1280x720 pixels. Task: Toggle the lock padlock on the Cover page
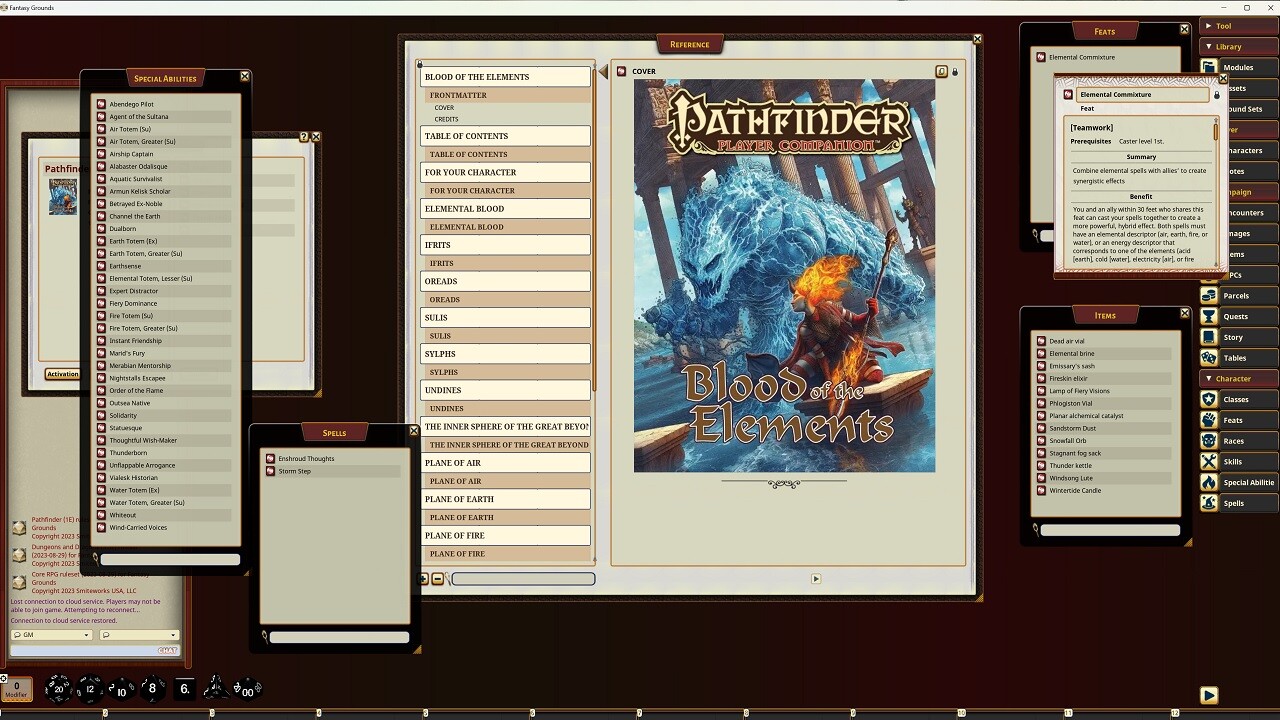[955, 71]
